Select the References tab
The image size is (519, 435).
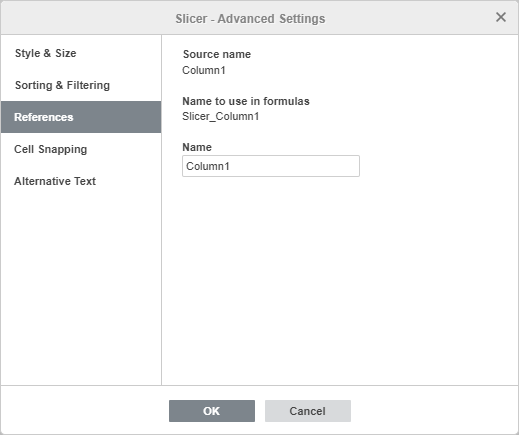pyautogui.click(x=81, y=117)
